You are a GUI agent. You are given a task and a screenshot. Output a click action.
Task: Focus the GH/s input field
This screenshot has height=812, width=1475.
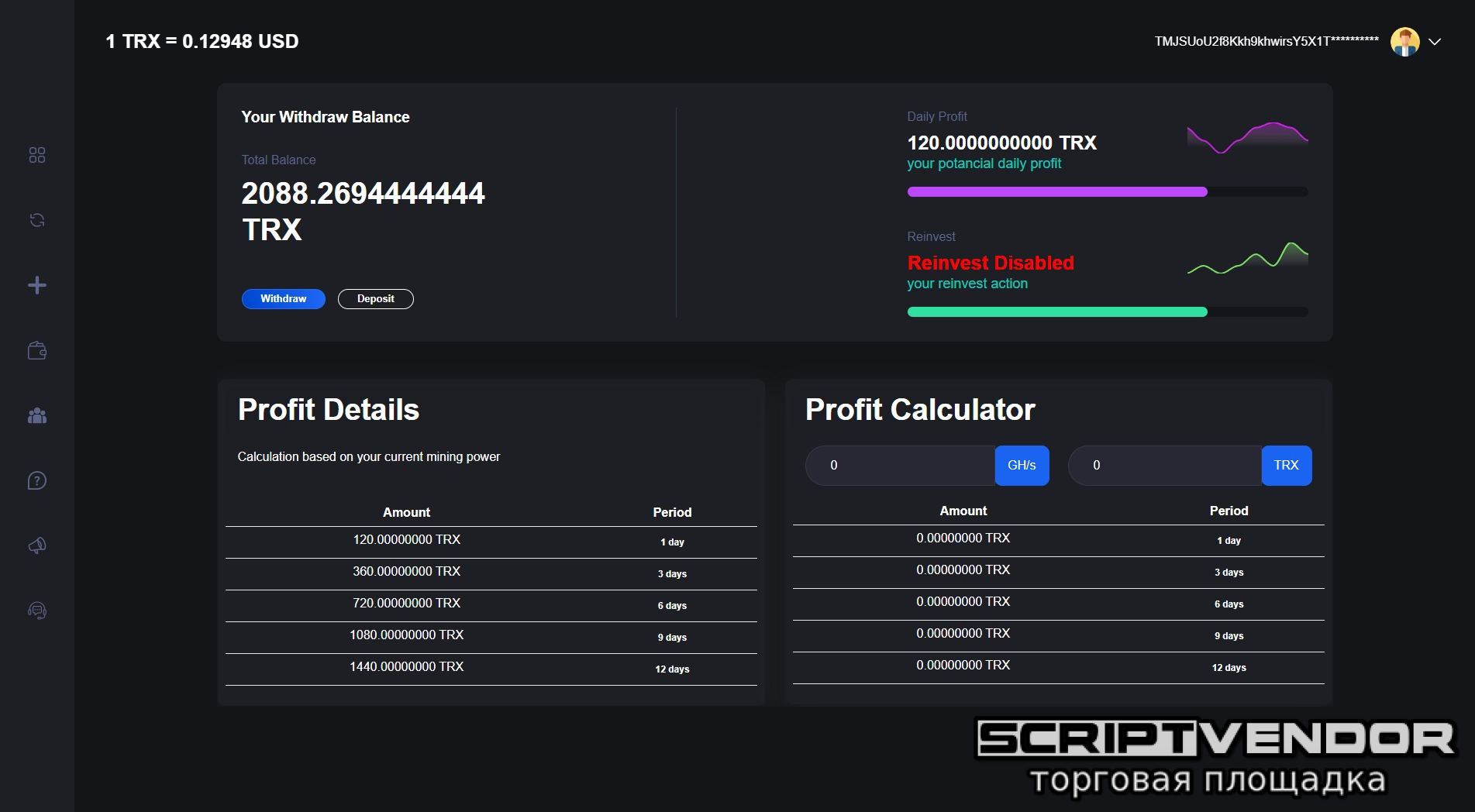point(901,466)
